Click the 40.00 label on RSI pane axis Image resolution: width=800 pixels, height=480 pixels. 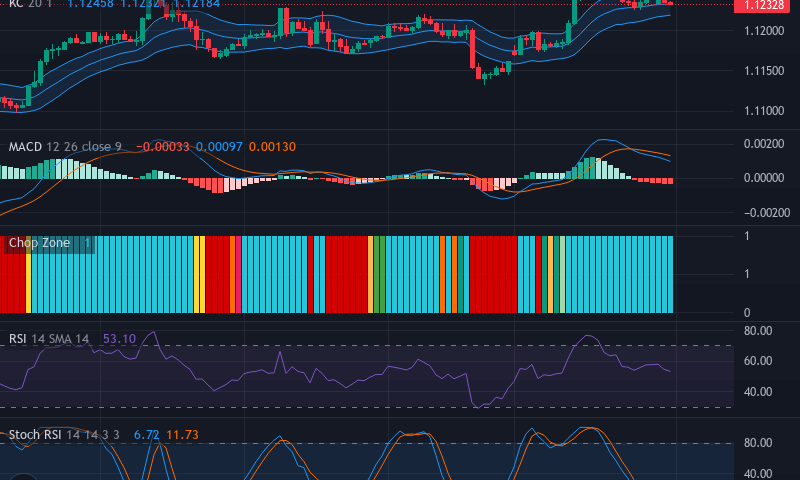[758, 392]
